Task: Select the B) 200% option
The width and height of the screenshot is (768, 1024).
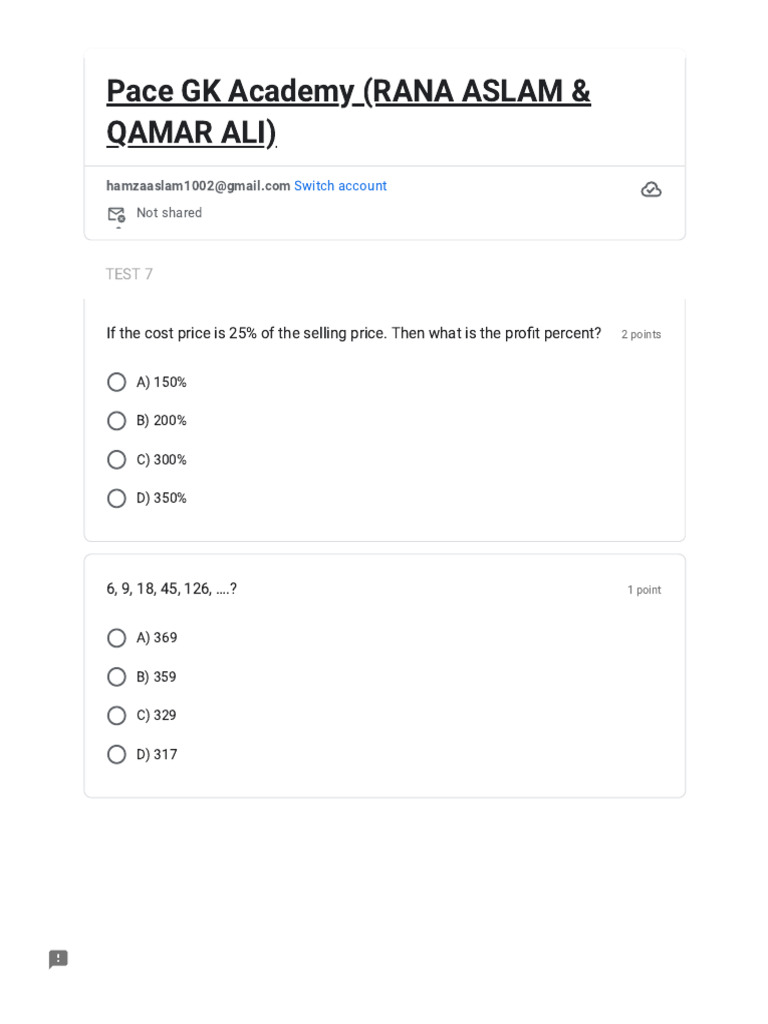Action: click(x=117, y=421)
